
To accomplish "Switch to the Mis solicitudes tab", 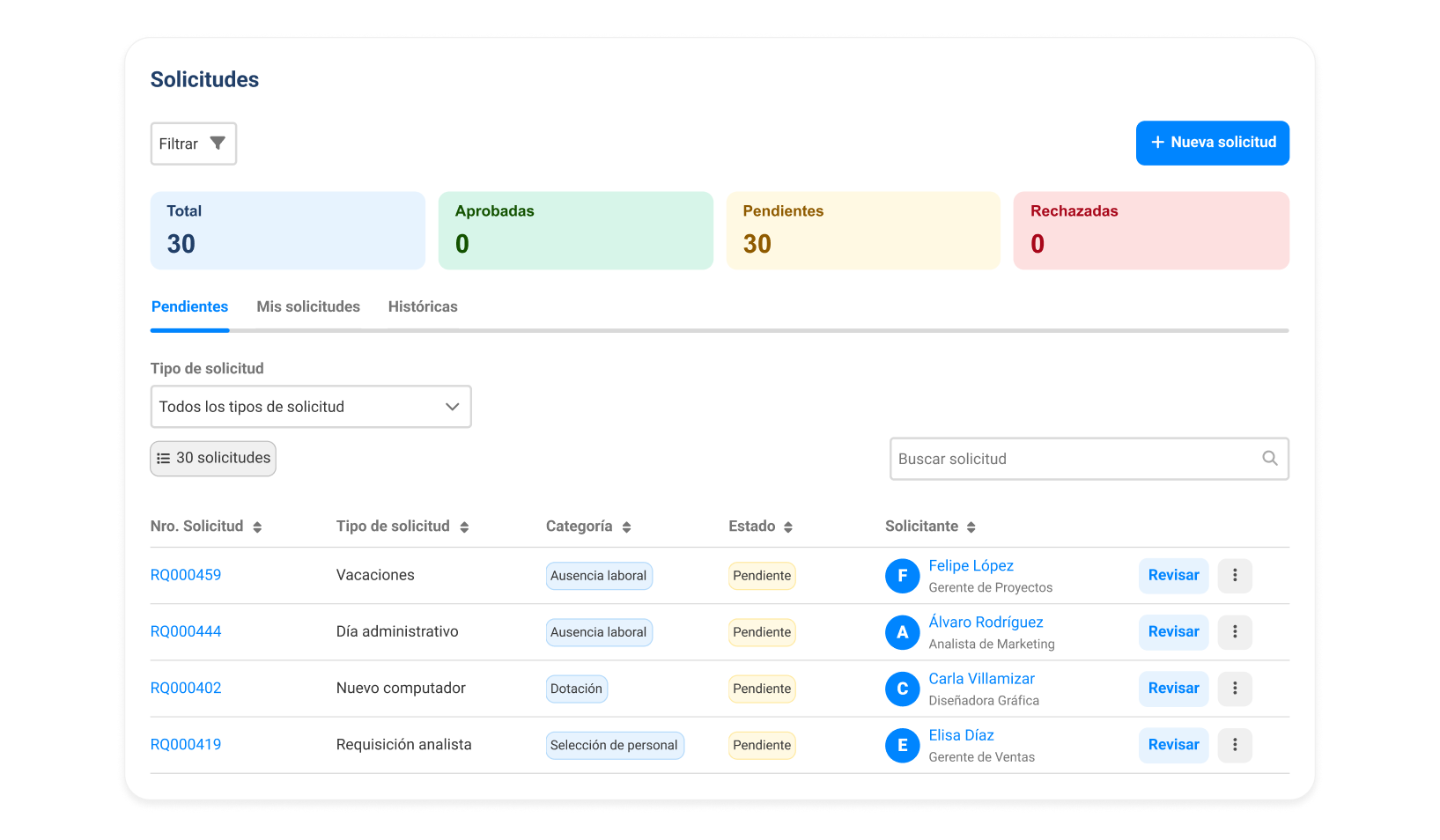I will pos(308,307).
